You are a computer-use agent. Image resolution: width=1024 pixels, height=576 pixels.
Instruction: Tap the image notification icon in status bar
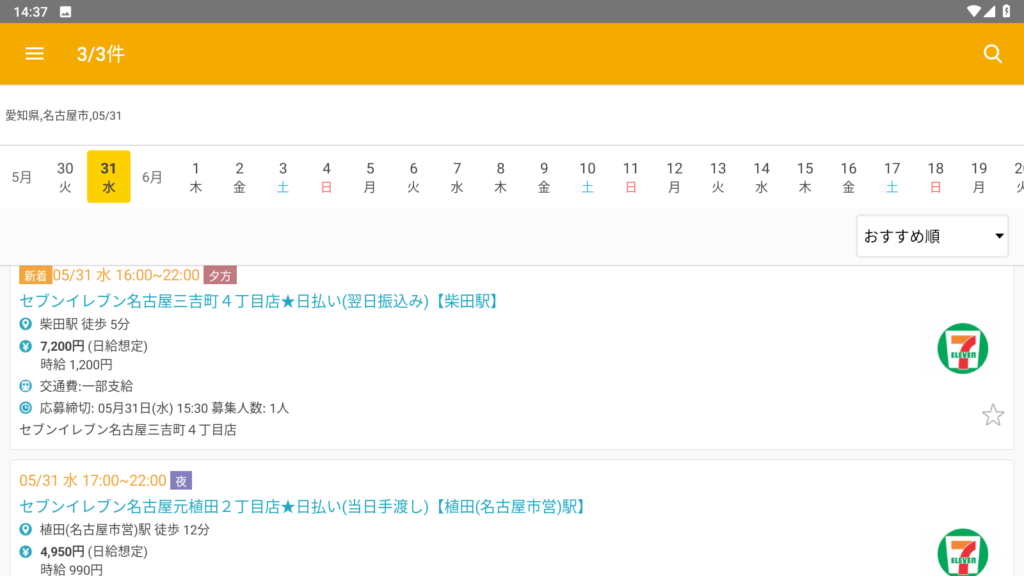[x=65, y=12]
